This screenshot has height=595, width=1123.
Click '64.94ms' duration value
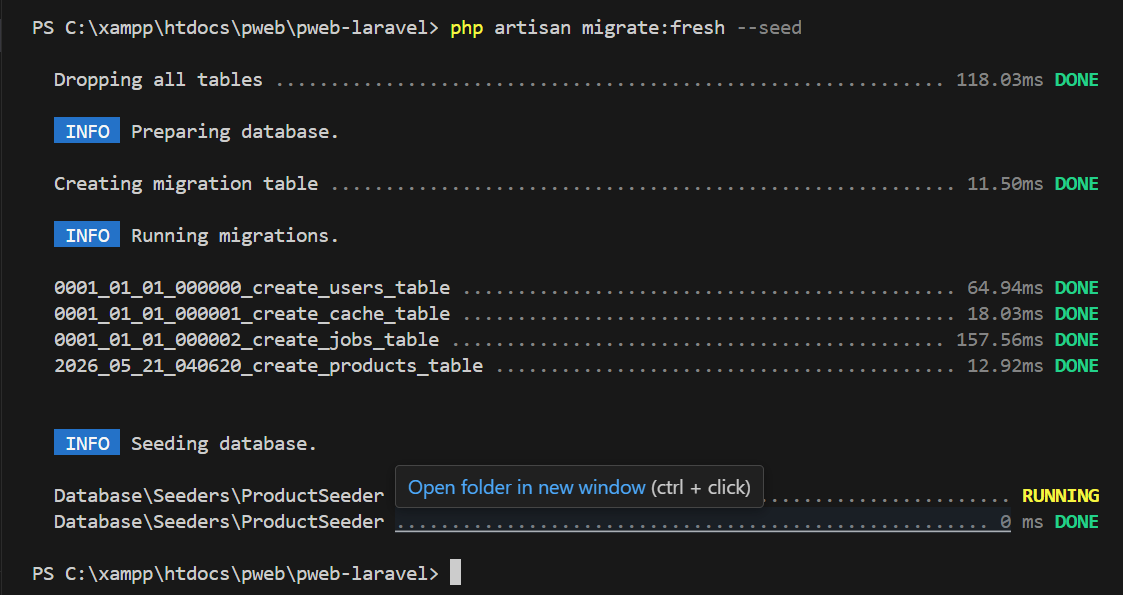(x=1006, y=288)
